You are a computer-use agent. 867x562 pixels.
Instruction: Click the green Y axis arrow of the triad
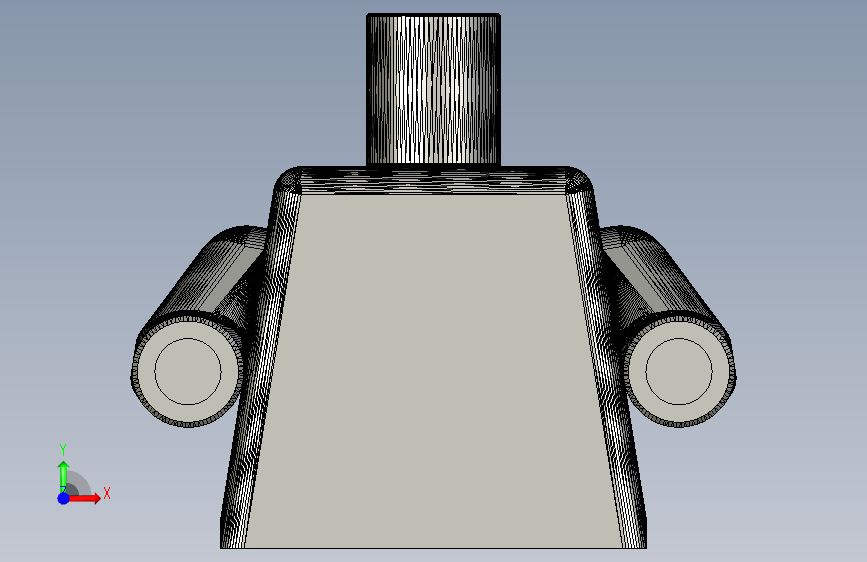tap(63, 476)
